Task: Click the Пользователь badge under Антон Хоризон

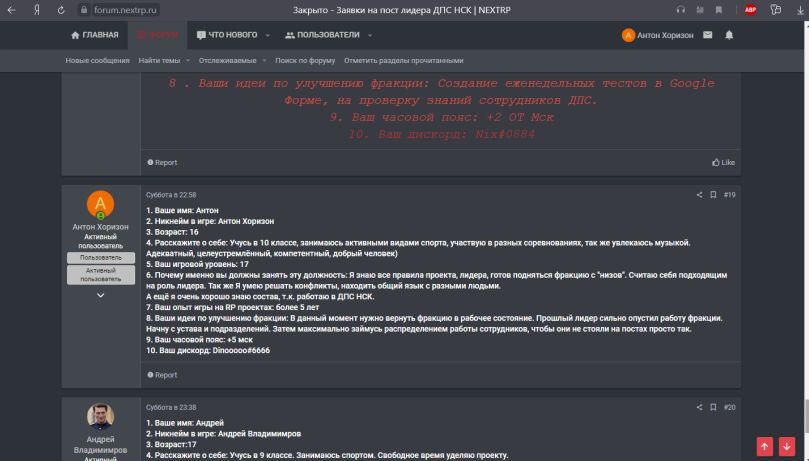Action: coord(101,257)
